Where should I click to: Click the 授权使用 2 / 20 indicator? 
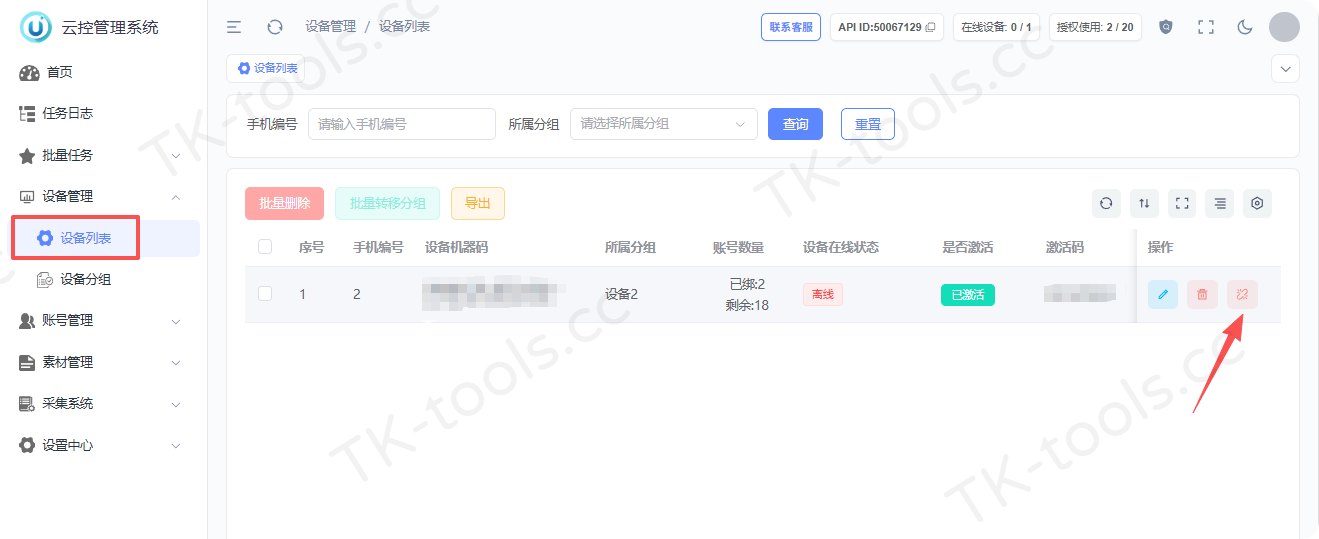[1095, 27]
